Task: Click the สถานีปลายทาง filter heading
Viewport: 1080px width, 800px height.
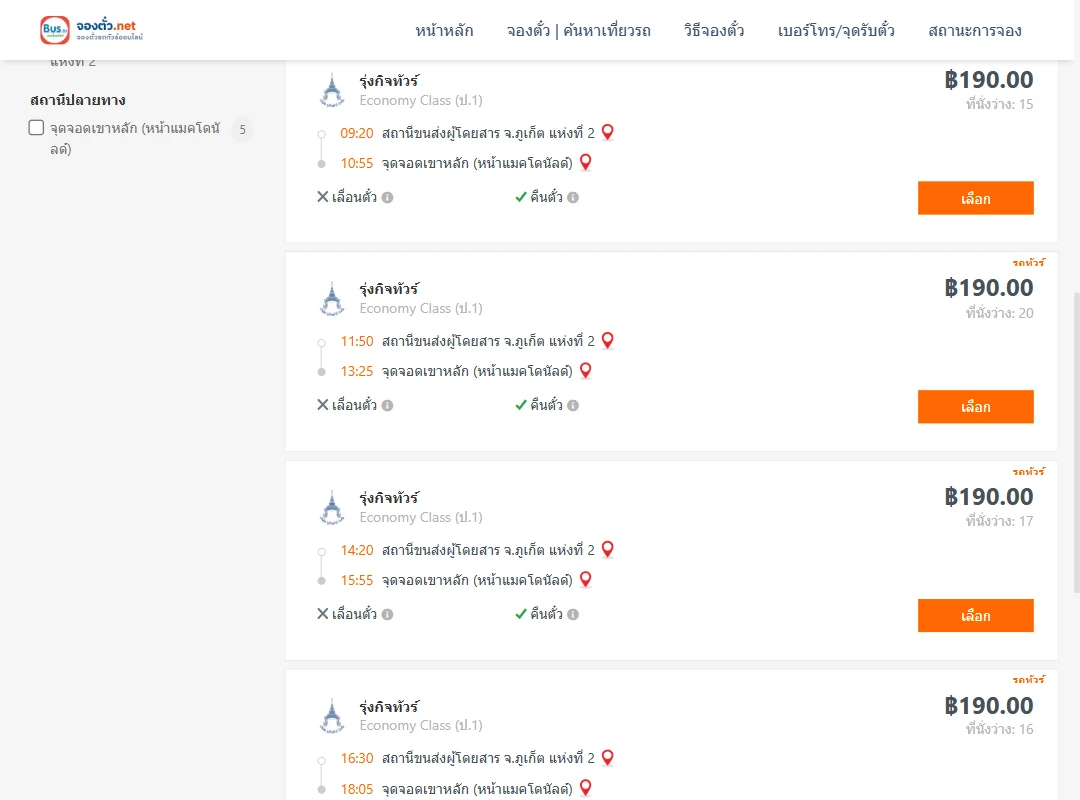Action: (x=78, y=100)
